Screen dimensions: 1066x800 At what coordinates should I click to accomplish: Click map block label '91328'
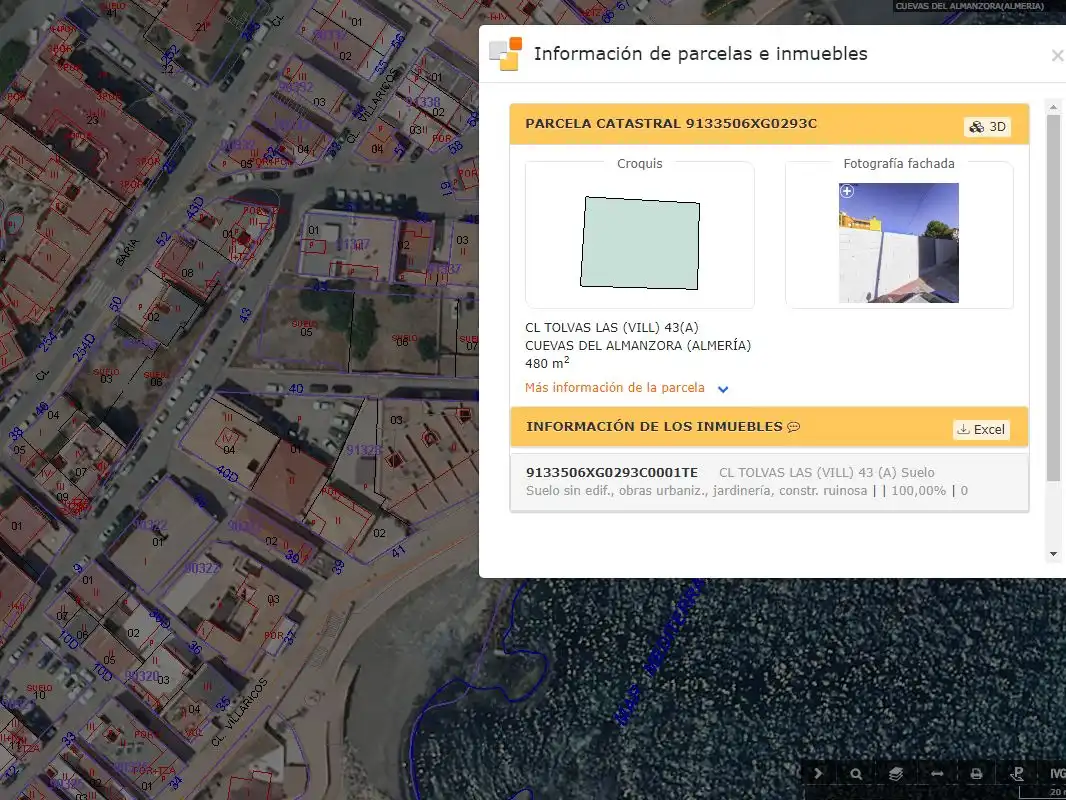[364, 450]
